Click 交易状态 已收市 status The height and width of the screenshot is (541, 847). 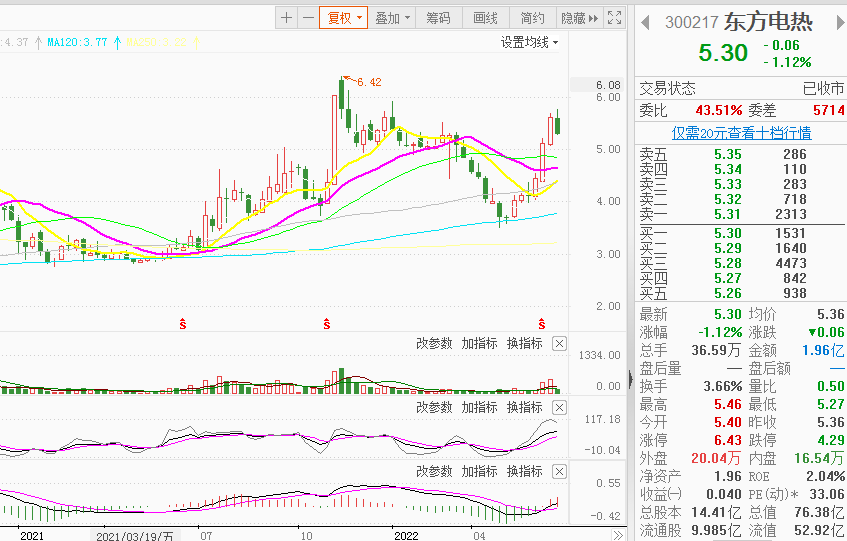[823, 88]
